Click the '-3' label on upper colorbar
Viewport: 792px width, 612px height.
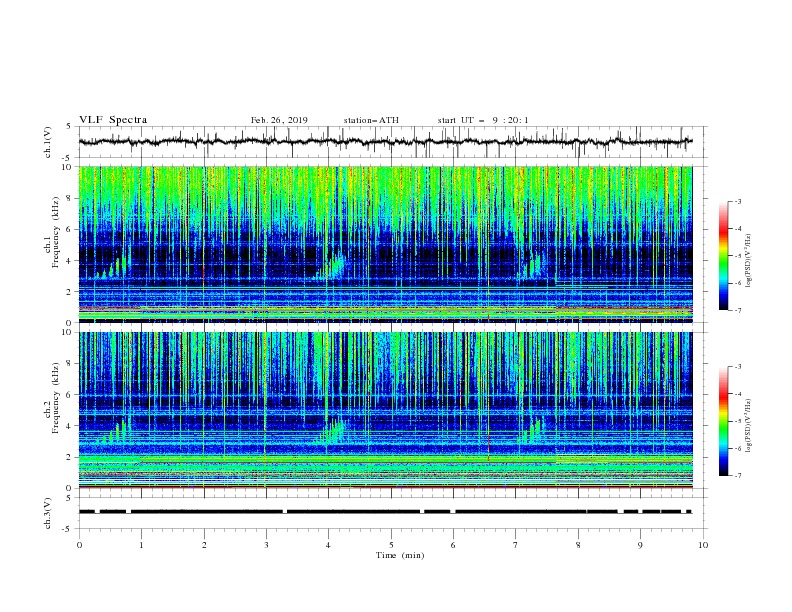737,201
